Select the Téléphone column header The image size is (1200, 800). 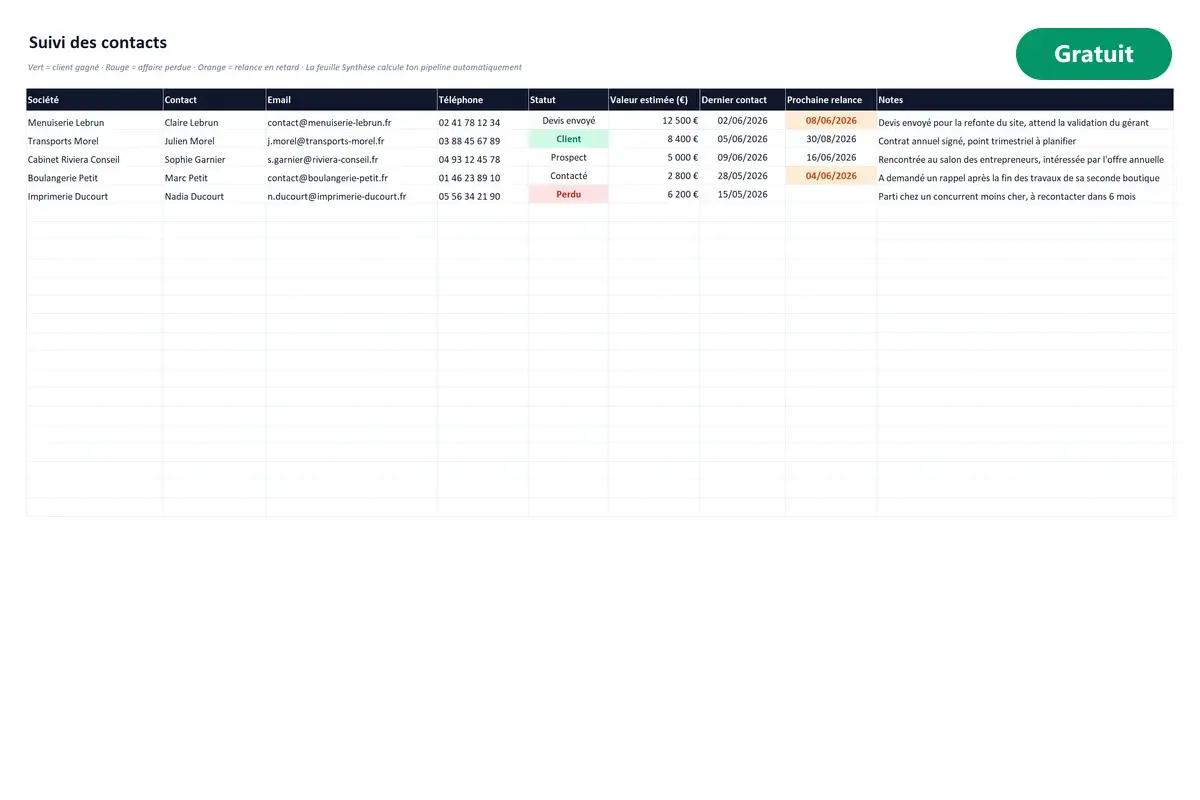(x=482, y=100)
